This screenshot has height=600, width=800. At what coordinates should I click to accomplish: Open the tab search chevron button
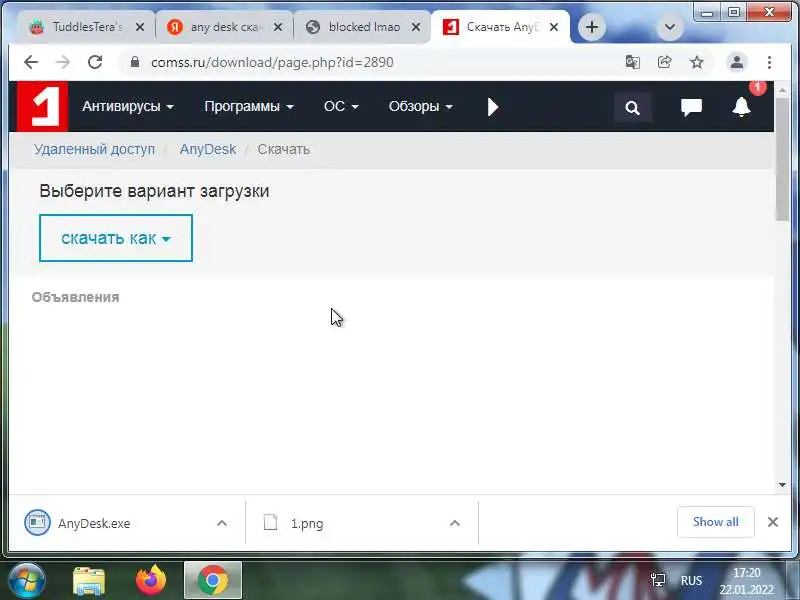click(x=669, y=27)
